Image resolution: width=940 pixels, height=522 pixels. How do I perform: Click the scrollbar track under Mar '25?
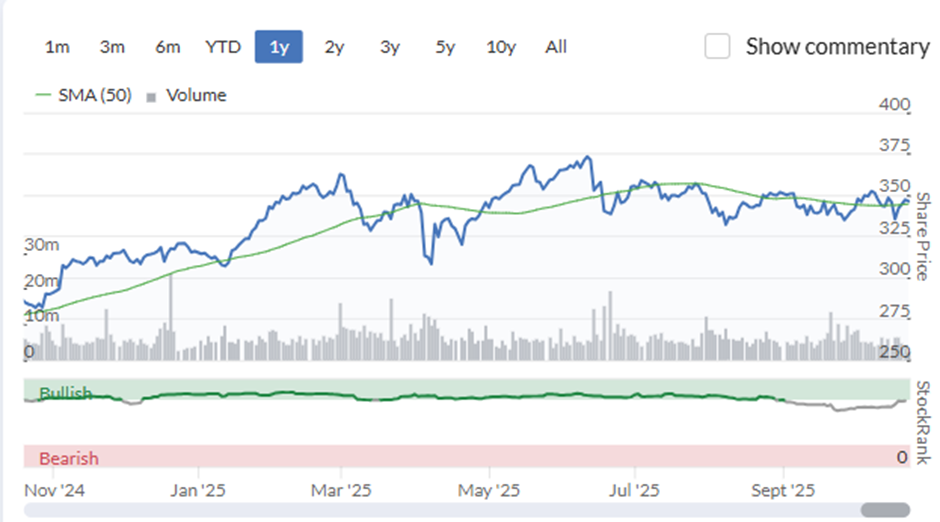pyautogui.click(x=341, y=510)
